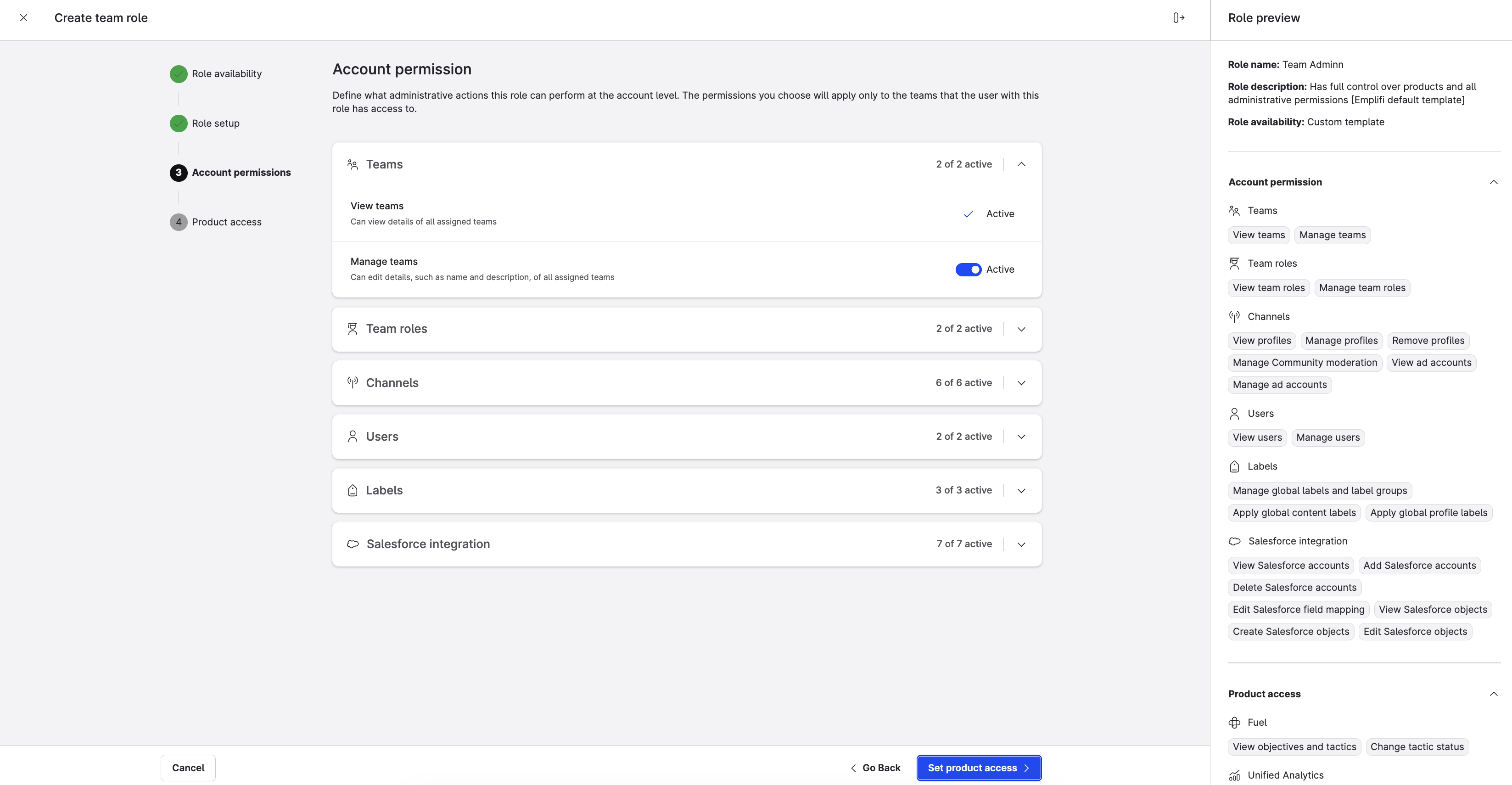Click the Edit Salesforce objects tag

coord(1415,632)
